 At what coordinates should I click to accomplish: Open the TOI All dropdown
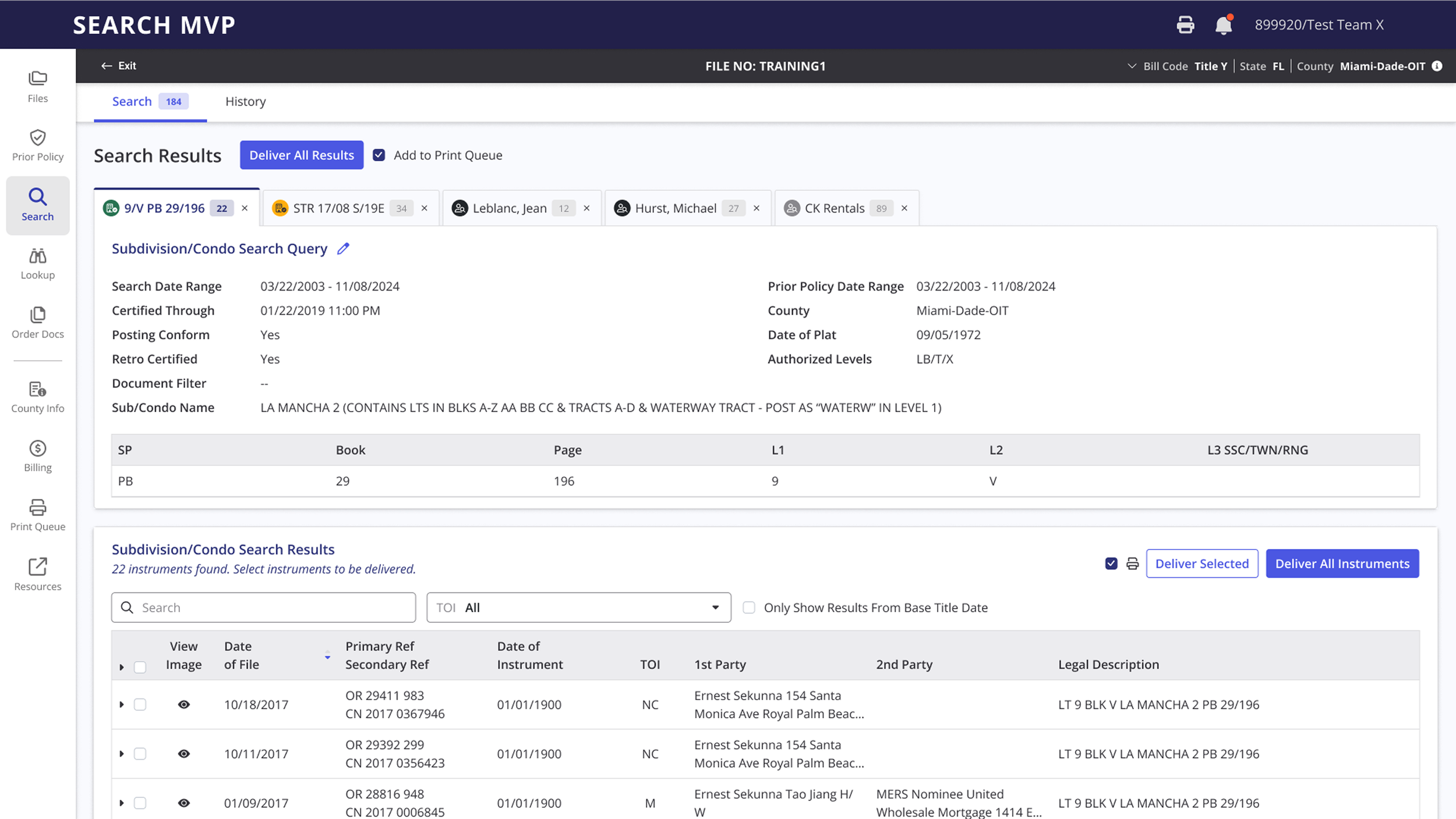[578, 607]
